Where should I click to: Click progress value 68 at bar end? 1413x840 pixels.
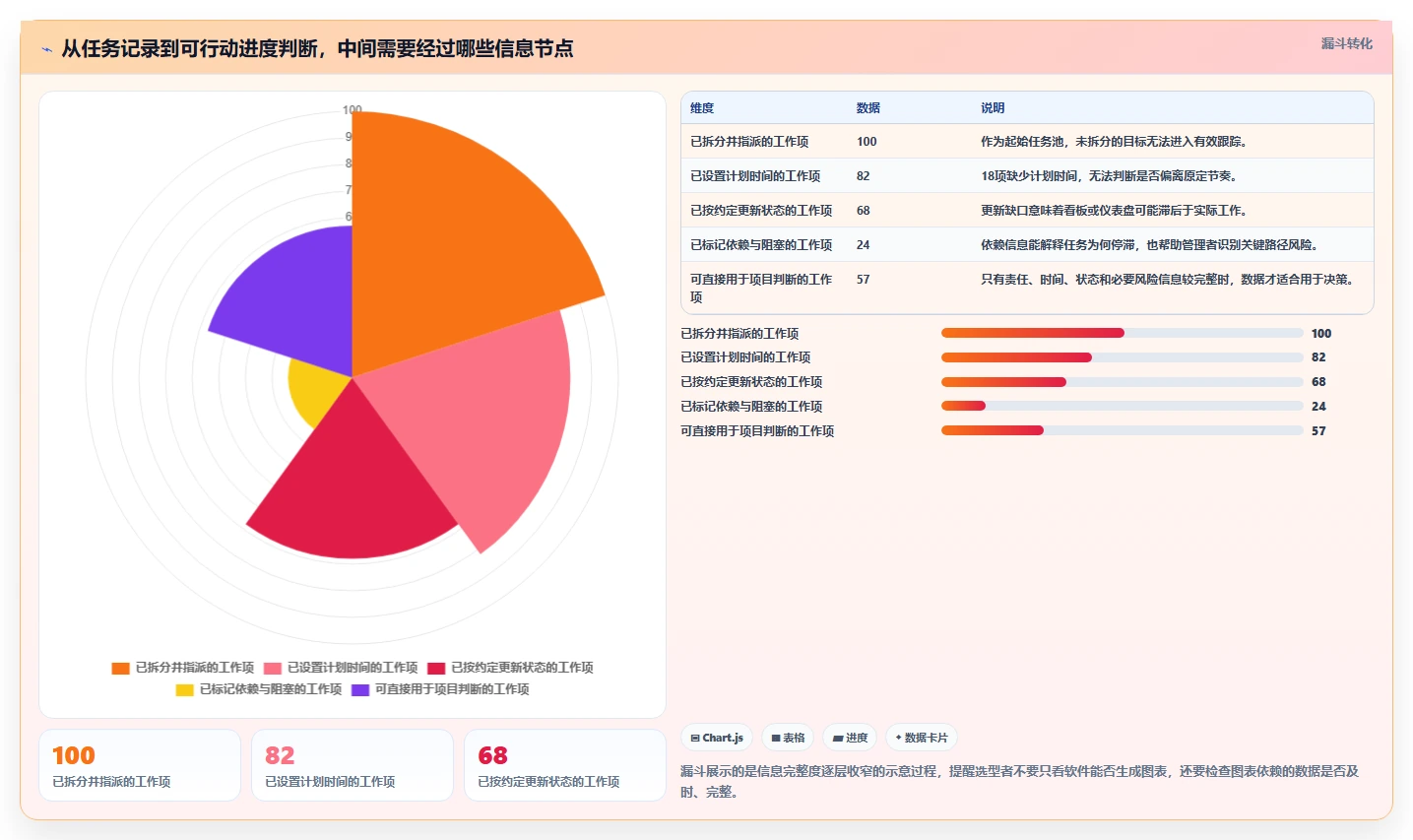pyautogui.click(x=1318, y=382)
